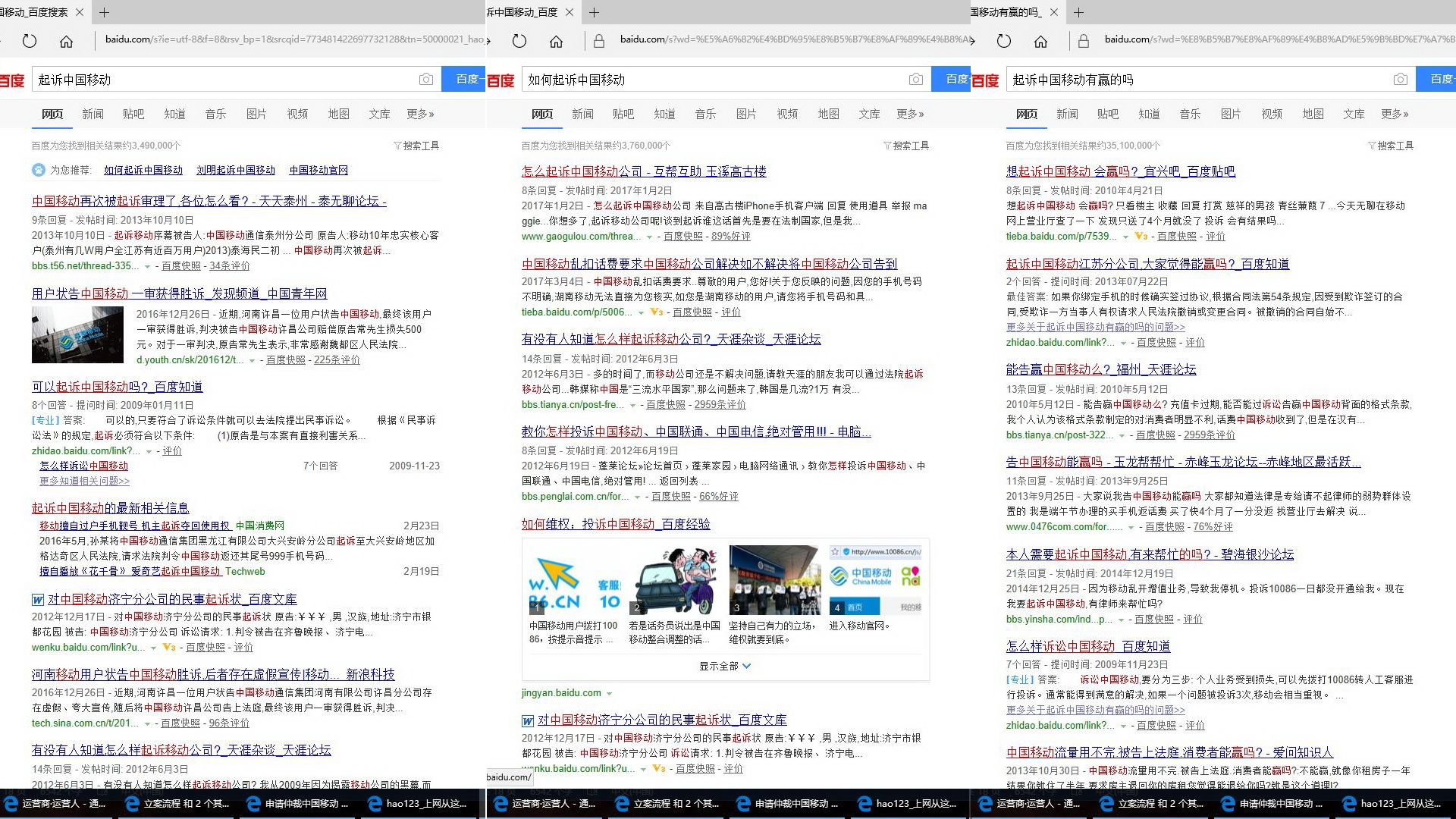The image size is (1456, 819).
Task: Open new tab in third browser window
Action: click(x=1079, y=12)
